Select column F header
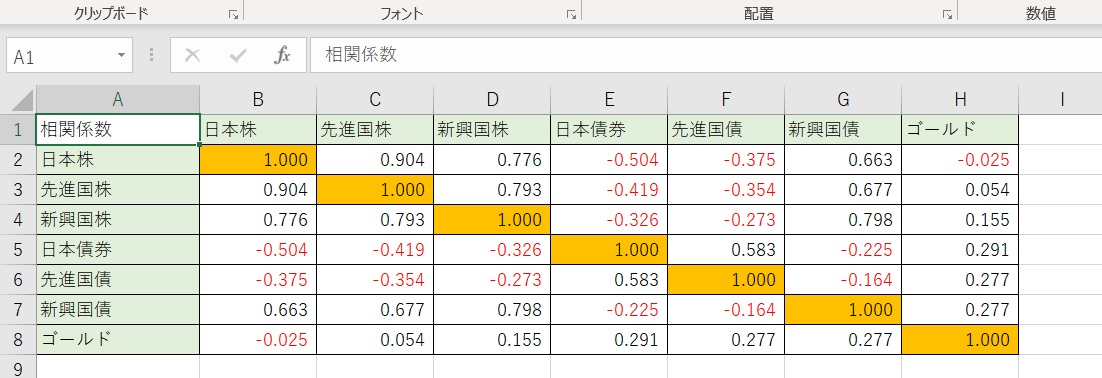This screenshot has width=1102, height=378. 726,100
